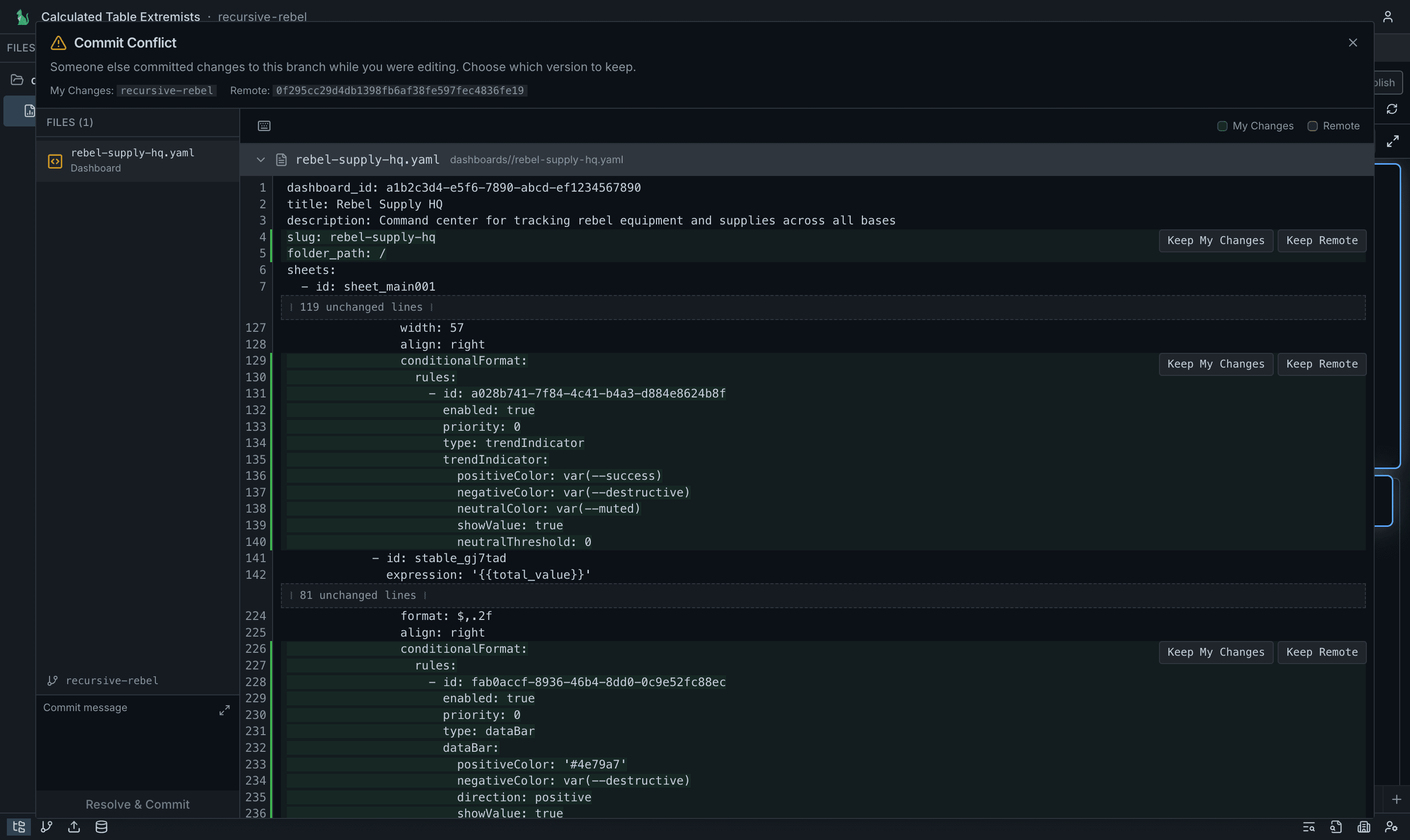This screenshot has height=840, width=1410.
Task: Expand the 81 unchanged lines section
Action: 357,595
